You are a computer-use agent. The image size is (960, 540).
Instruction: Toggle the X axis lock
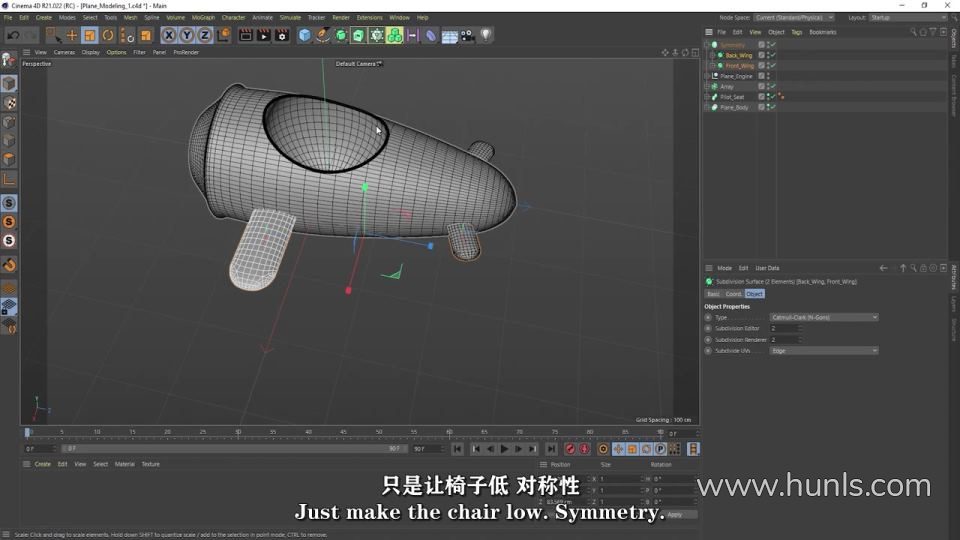[169, 35]
